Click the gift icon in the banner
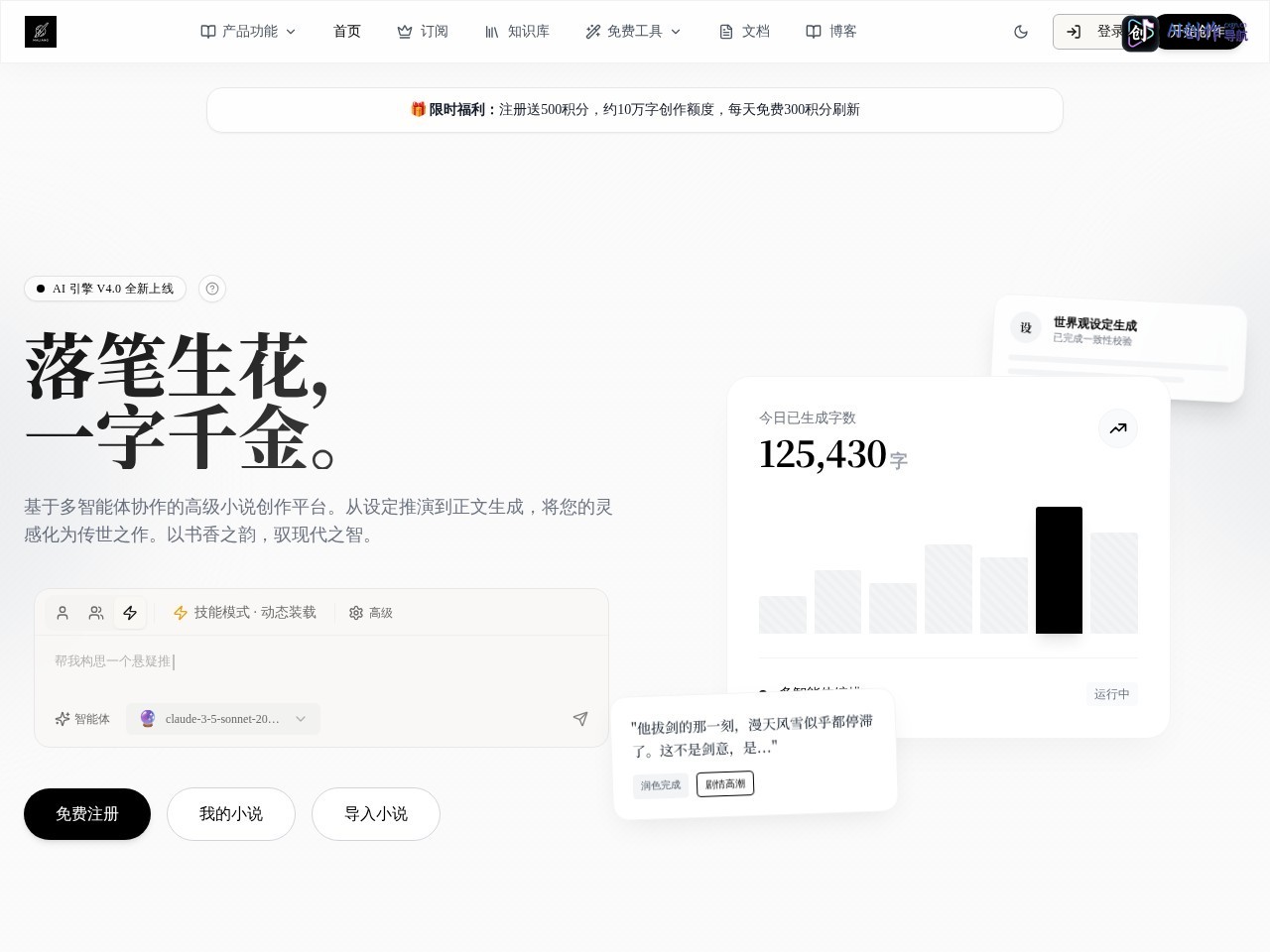 tap(419, 110)
